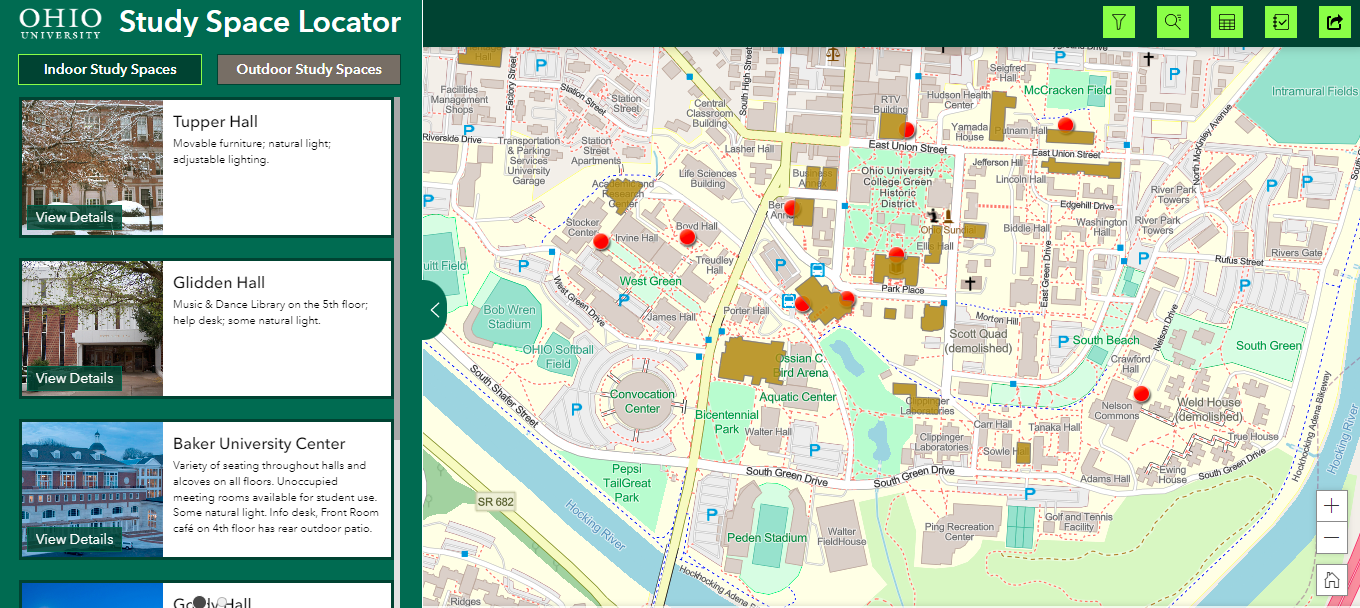Click the Tupper Hall thumbnail photo

point(92,160)
